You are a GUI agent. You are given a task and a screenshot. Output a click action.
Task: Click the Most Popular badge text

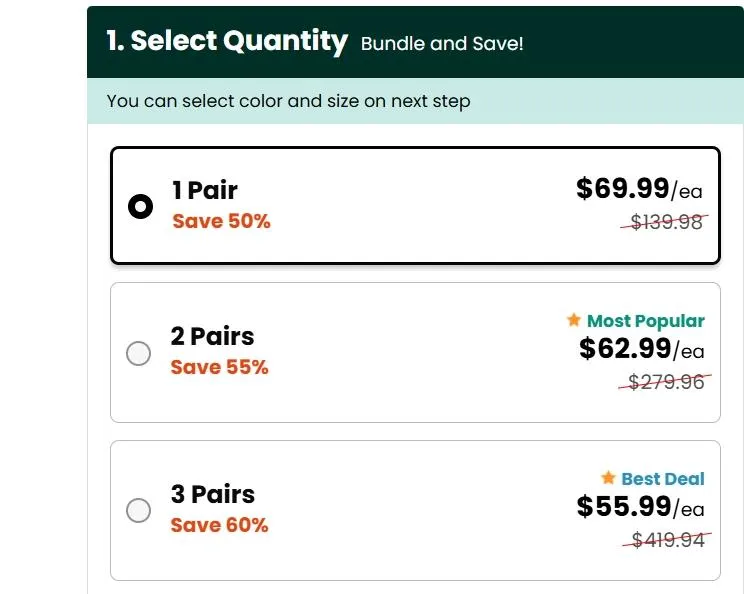(646, 321)
